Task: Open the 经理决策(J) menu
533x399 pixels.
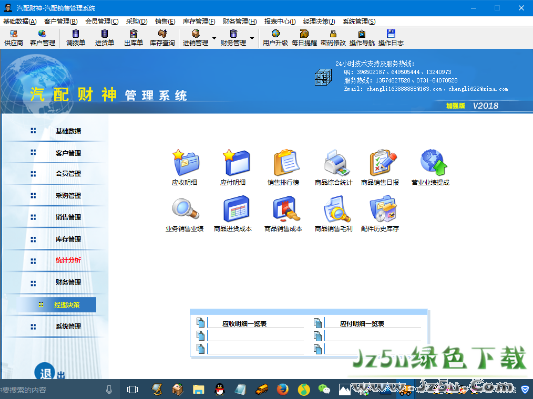Action: (x=319, y=21)
